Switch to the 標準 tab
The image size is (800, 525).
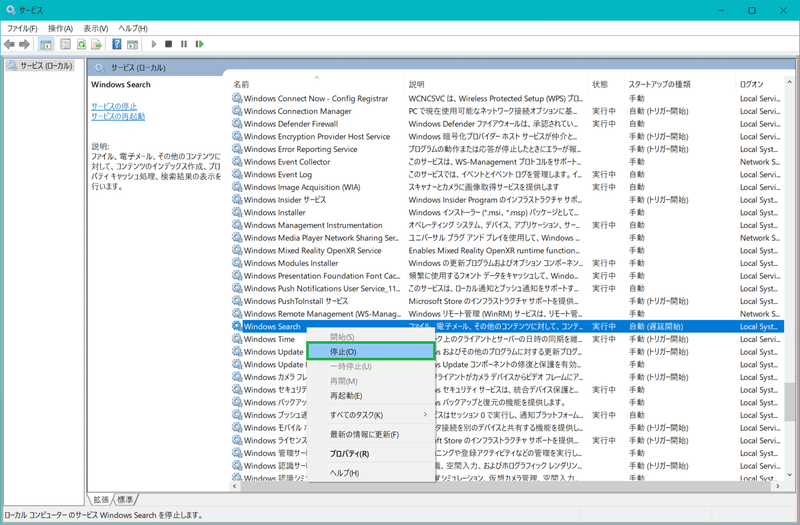[125, 499]
